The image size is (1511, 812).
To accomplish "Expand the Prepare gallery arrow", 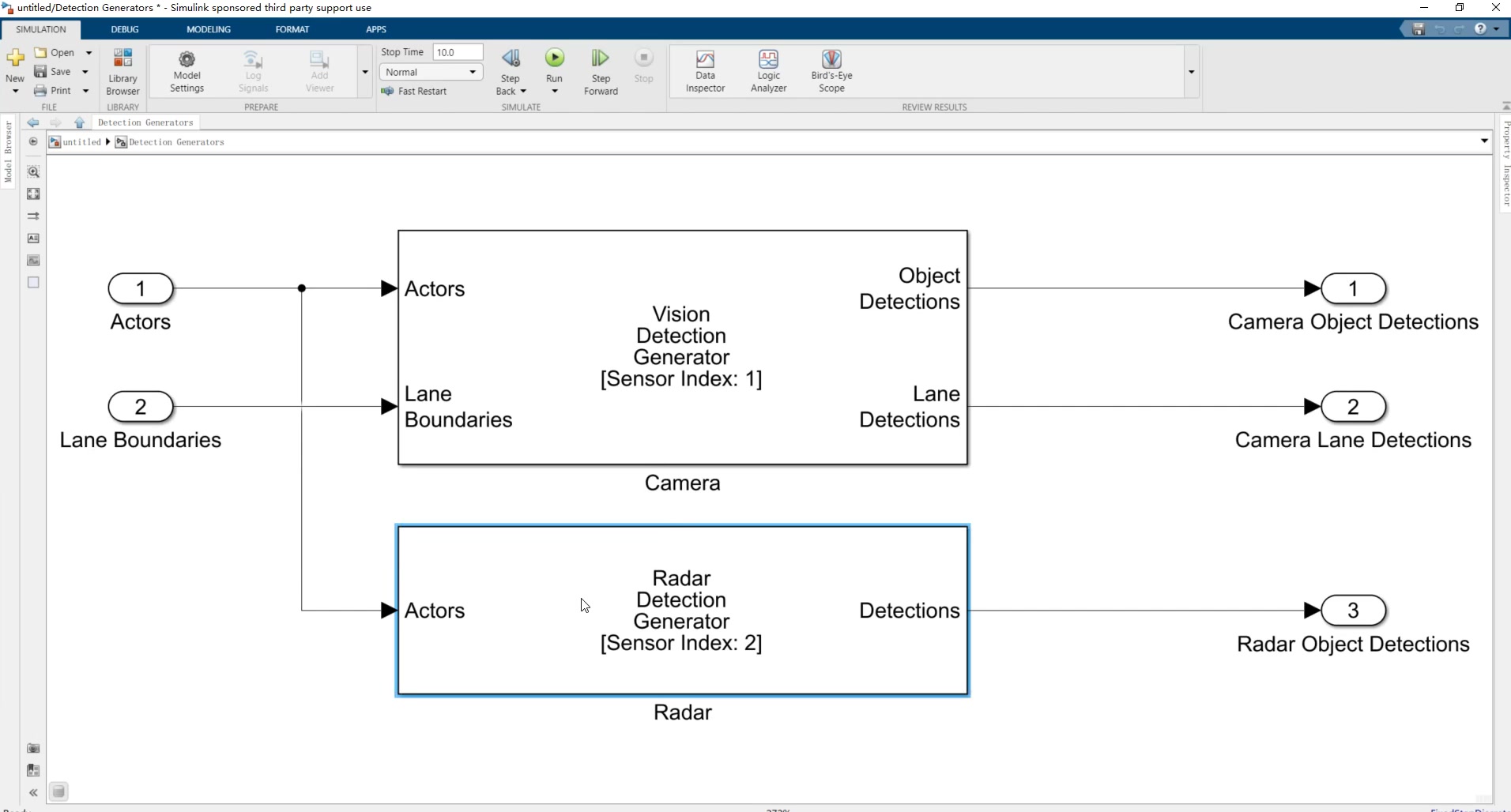I will (x=365, y=72).
